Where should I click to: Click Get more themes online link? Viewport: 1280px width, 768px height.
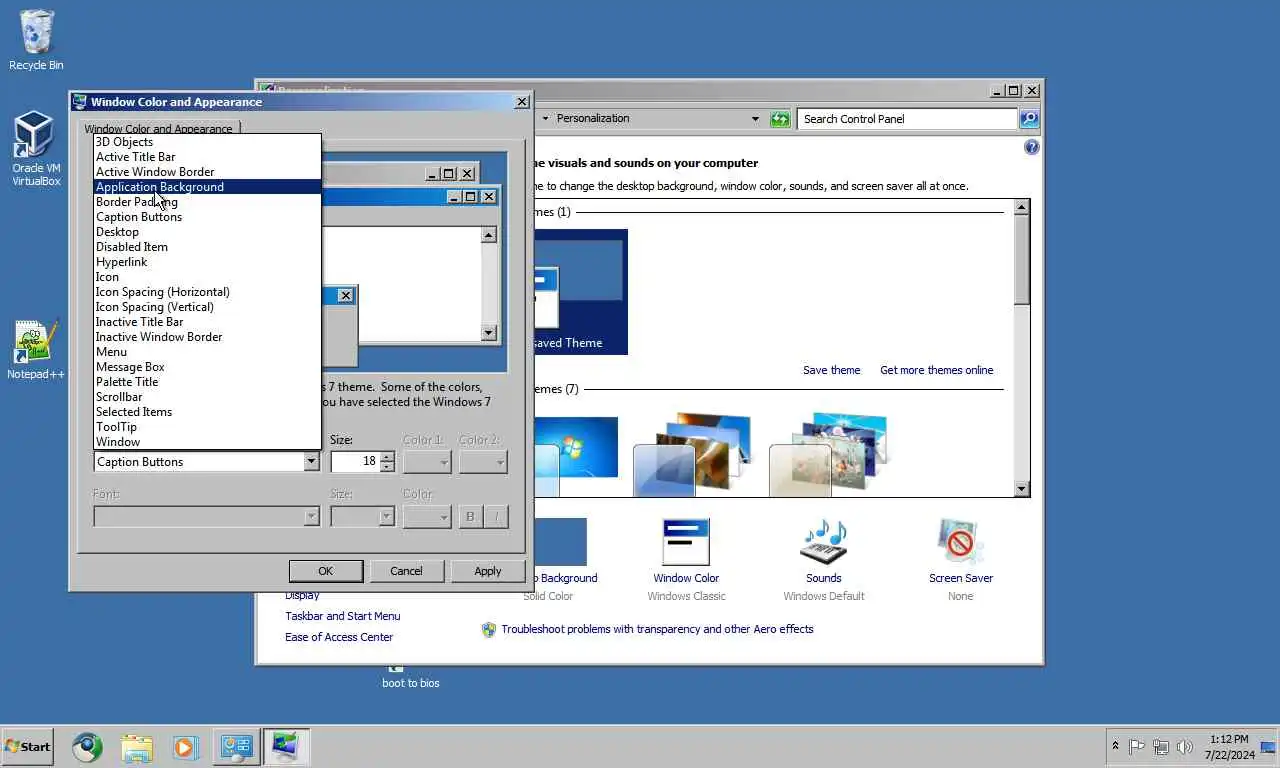pos(937,370)
